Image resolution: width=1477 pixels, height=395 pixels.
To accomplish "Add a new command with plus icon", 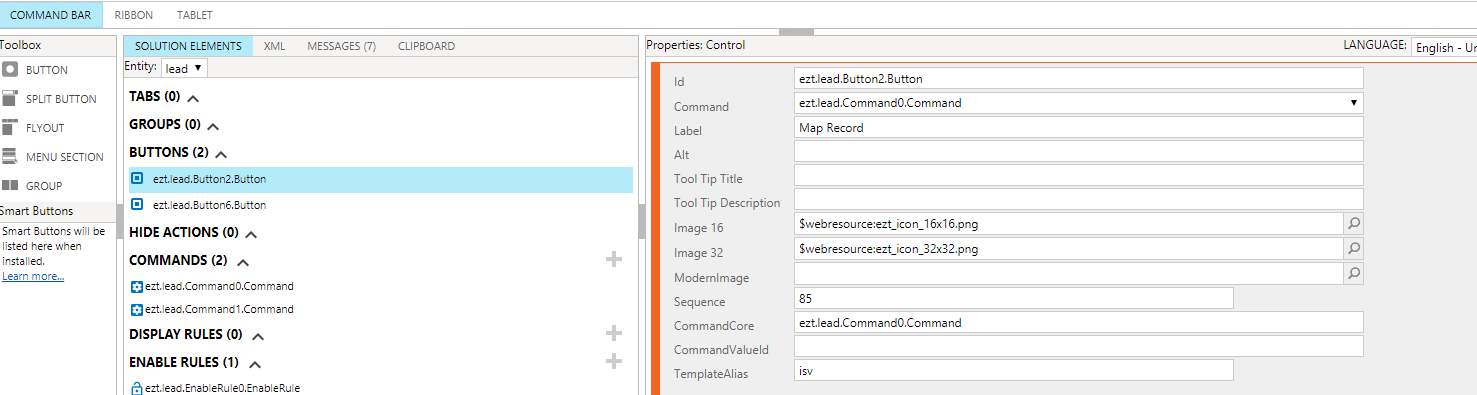I will coord(614,260).
